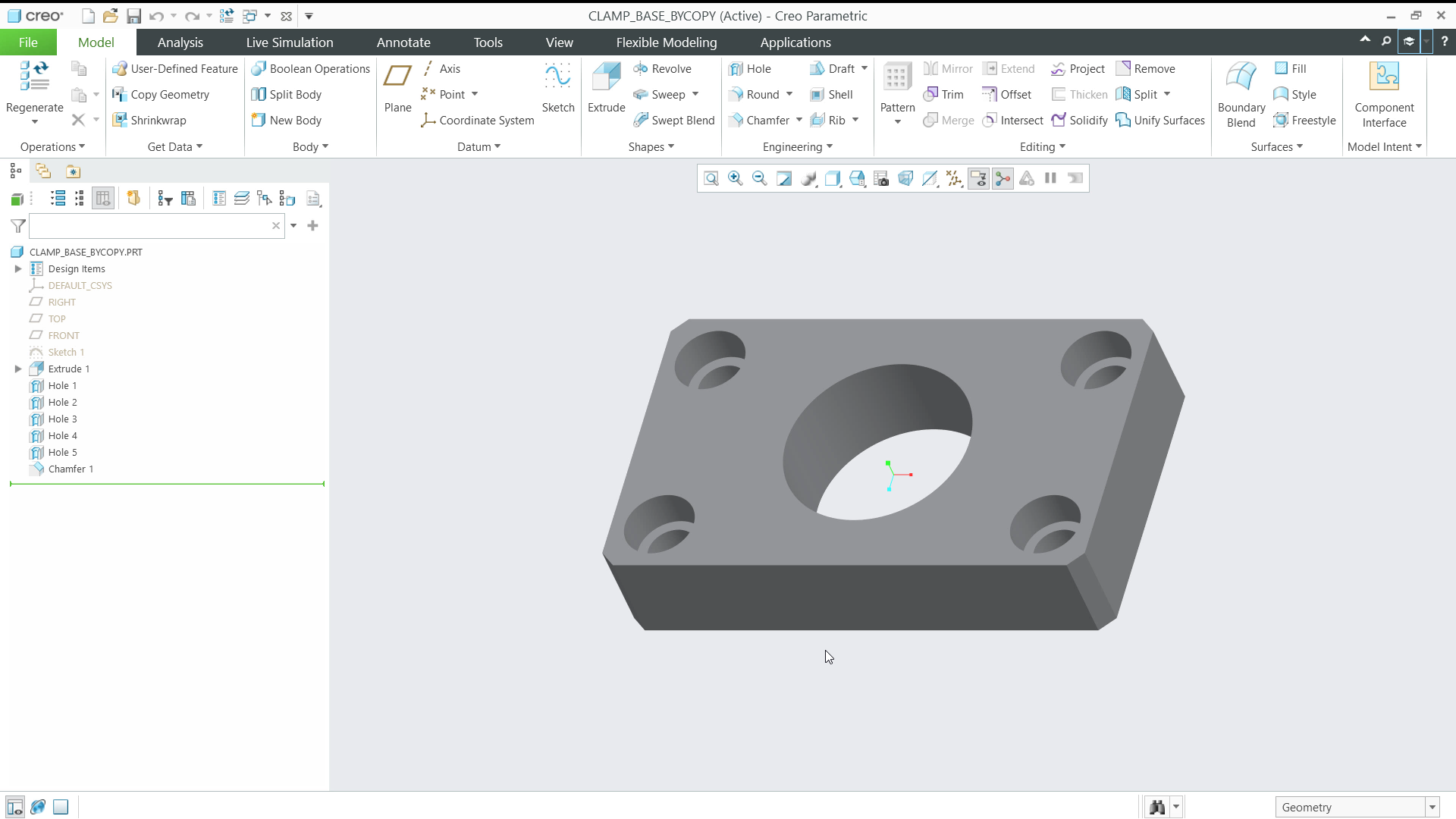Click the Zoom Out magnifier icon
Screen dimensions: 1456x819
[x=759, y=178]
